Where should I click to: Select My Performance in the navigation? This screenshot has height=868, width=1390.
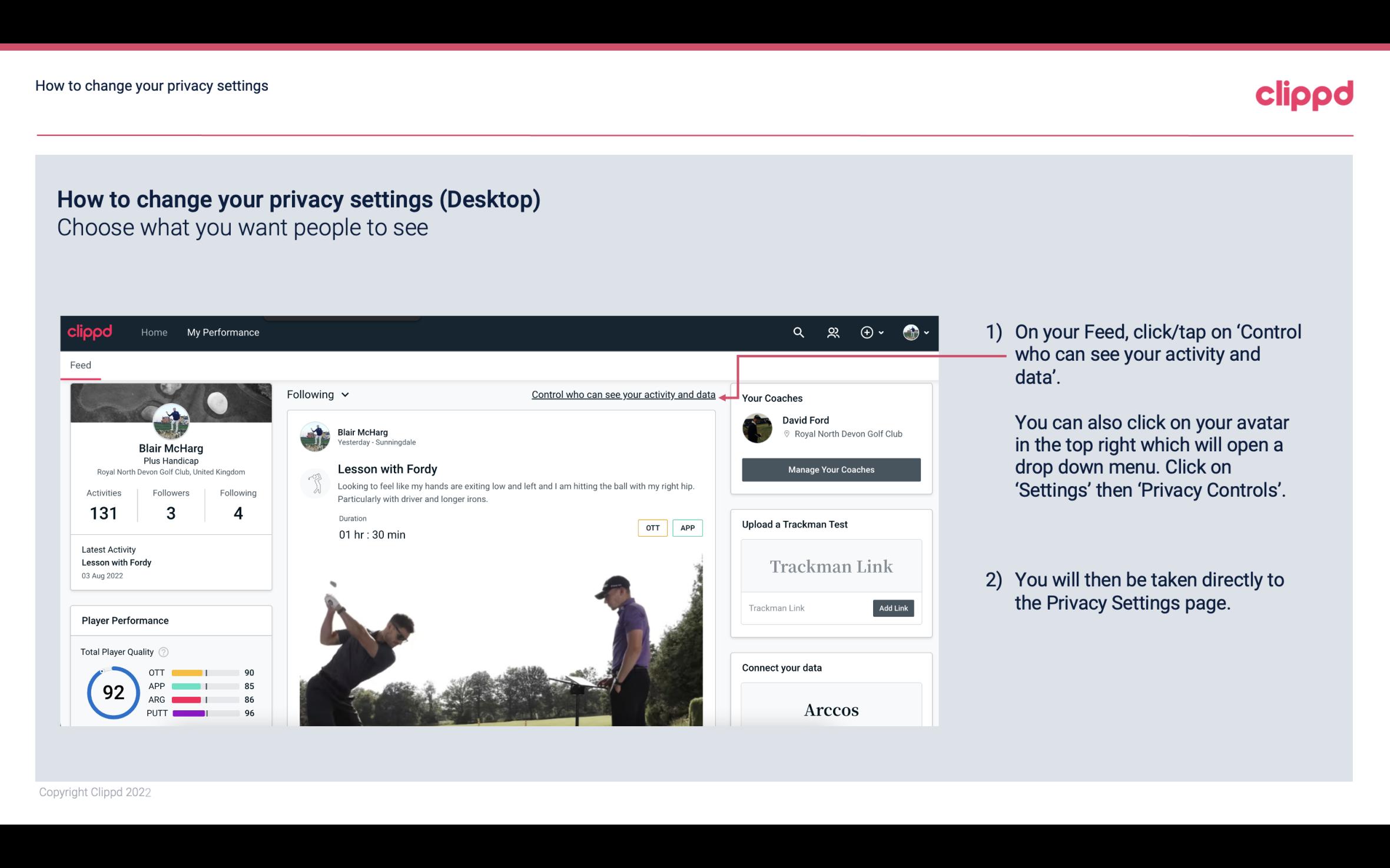pos(223,331)
